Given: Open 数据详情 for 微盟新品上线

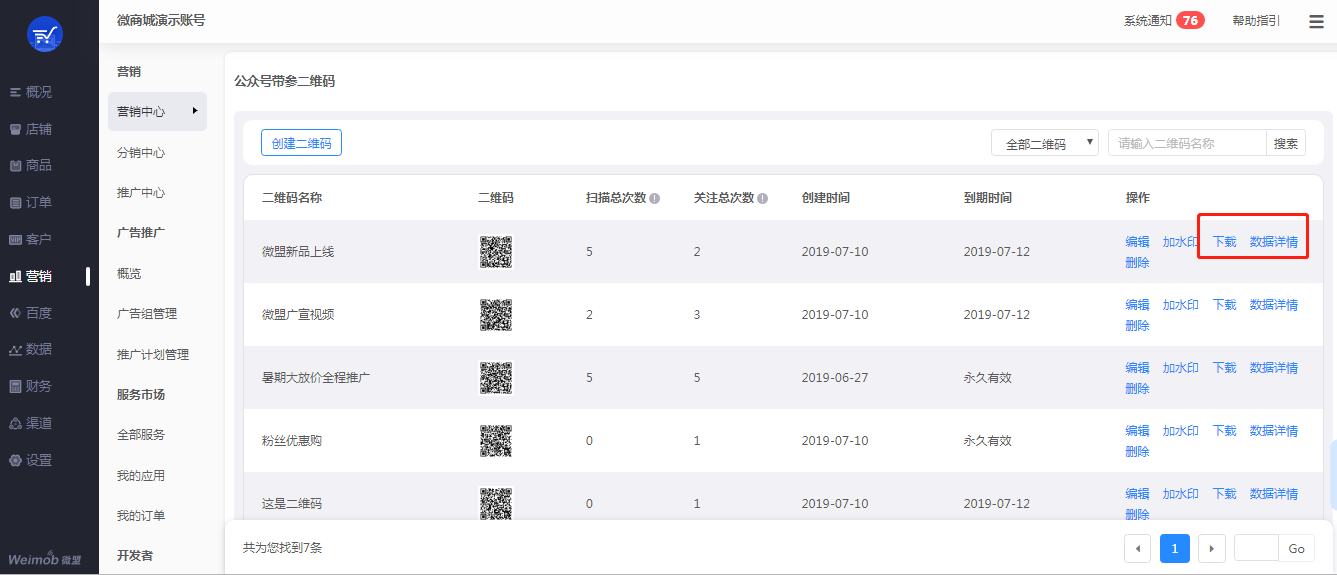Looking at the screenshot, I should coord(1274,242).
